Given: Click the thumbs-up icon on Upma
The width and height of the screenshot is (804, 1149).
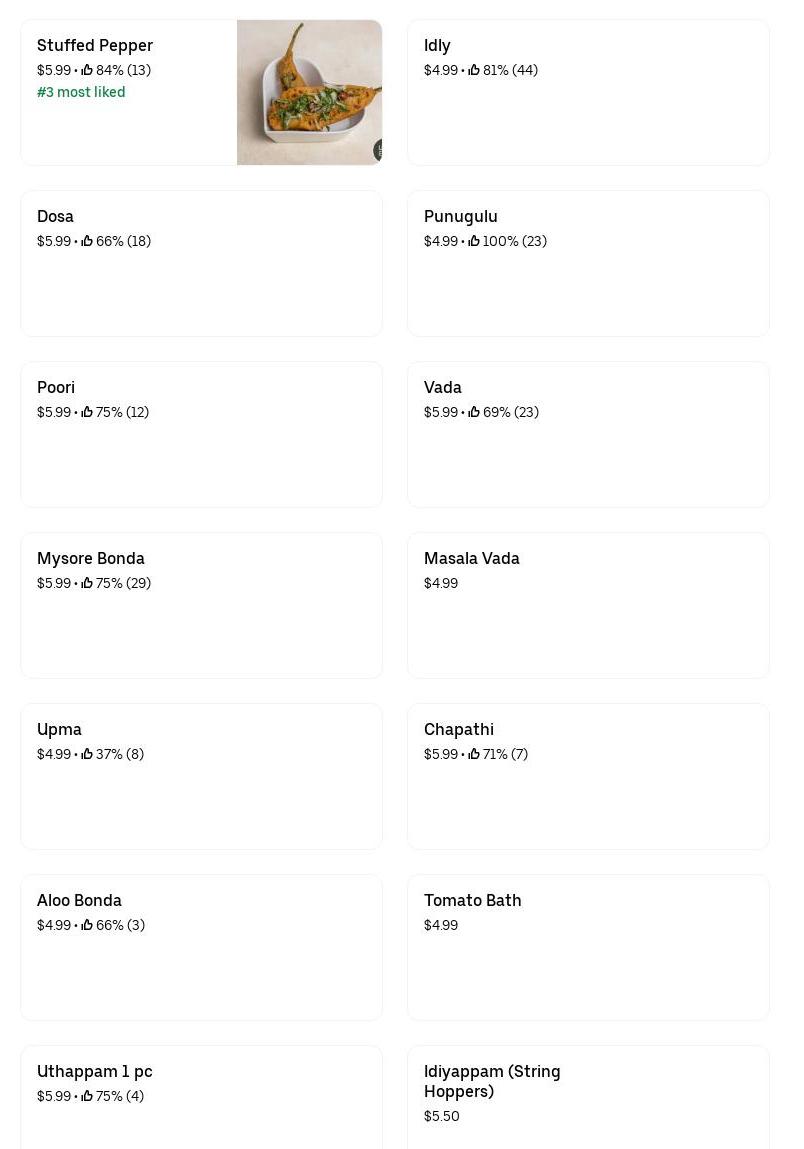Looking at the screenshot, I should click(x=87, y=754).
